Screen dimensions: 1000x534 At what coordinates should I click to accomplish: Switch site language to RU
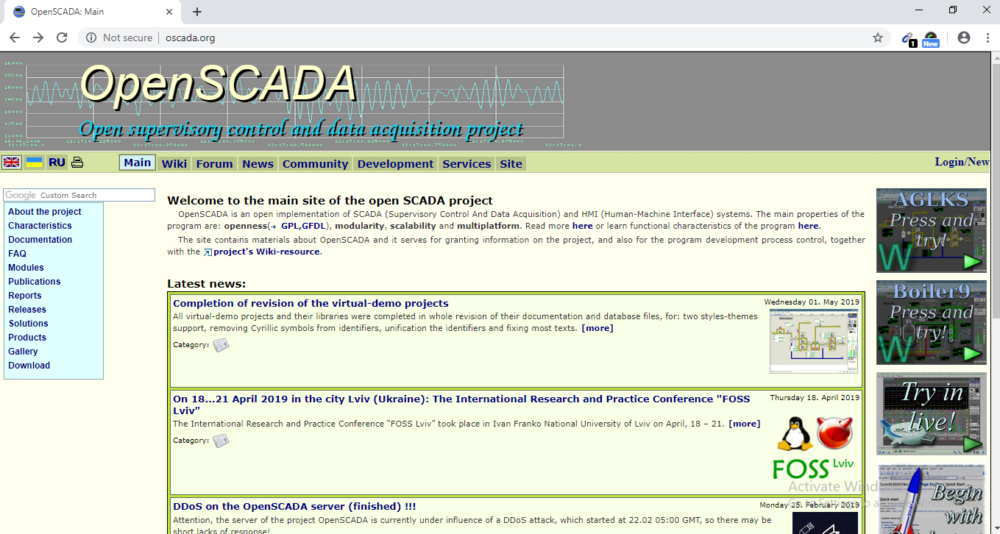click(57, 163)
